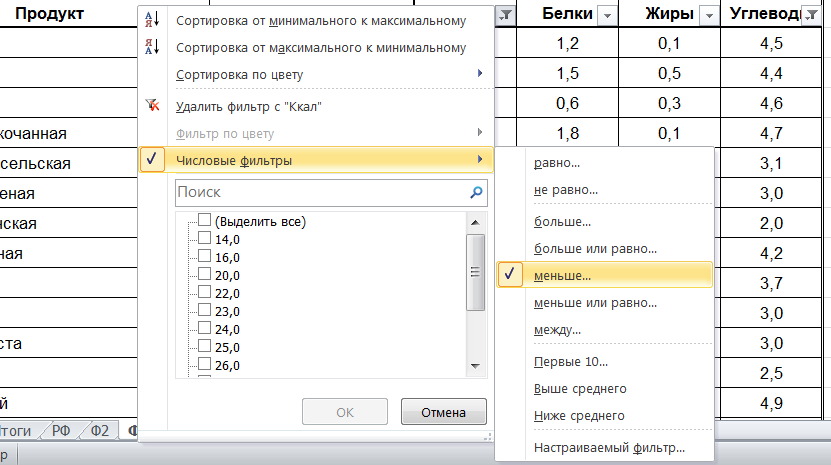The width and height of the screenshot is (831, 465).
Task: Click scroll-up arrow of the values list
Action: point(477,219)
